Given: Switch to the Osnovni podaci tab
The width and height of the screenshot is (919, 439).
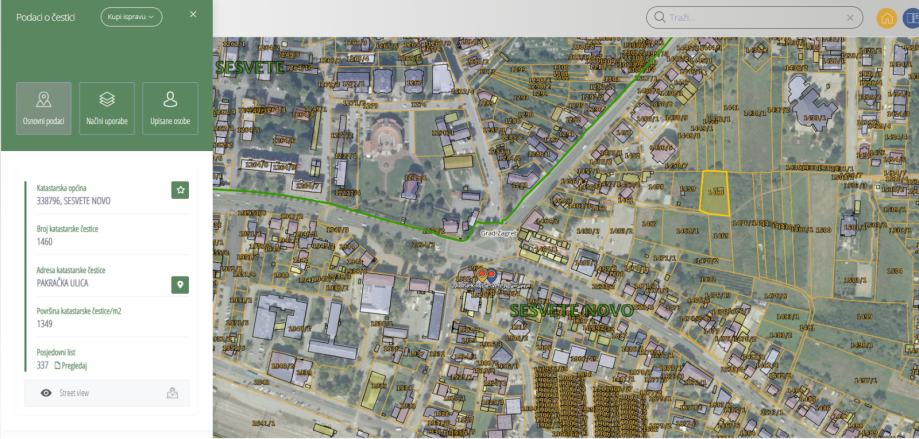Looking at the screenshot, I should pos(43,108).
